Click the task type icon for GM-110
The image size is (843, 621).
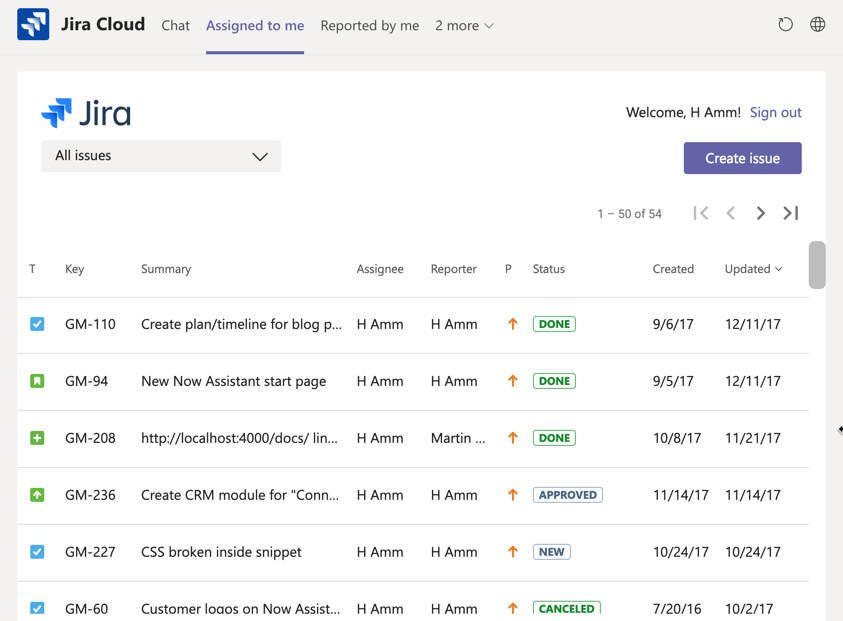(x=37, y=324)
